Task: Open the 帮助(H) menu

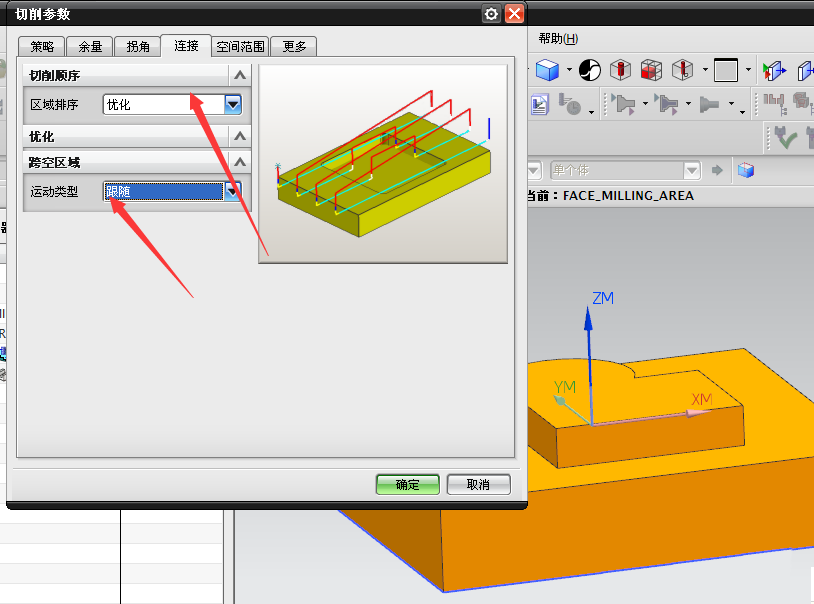Action: pos(558,39)
